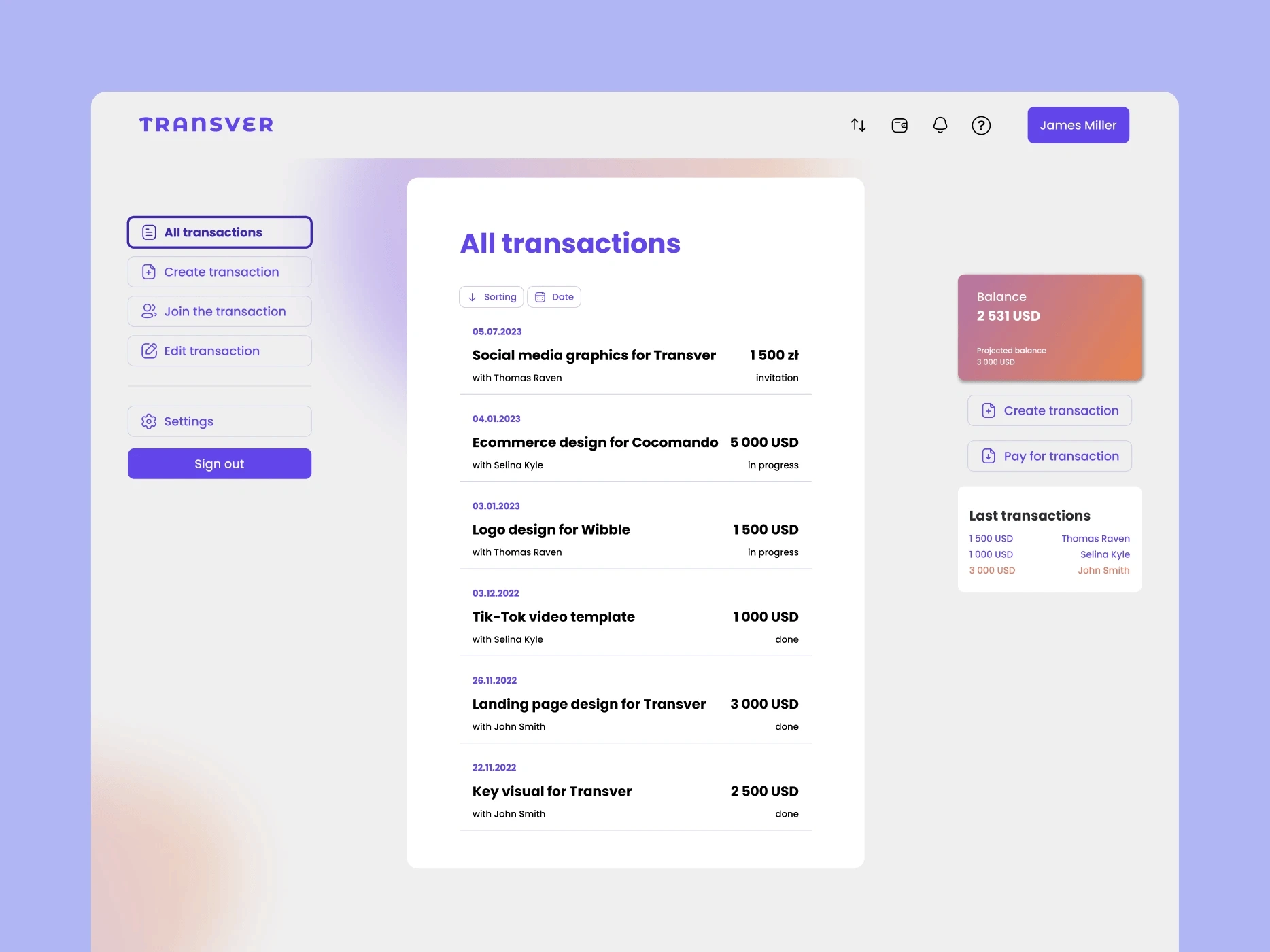Click Create transaction button under Balance card
Image resolution: width=1270 pixels, height=952 pixels.
1050,410
